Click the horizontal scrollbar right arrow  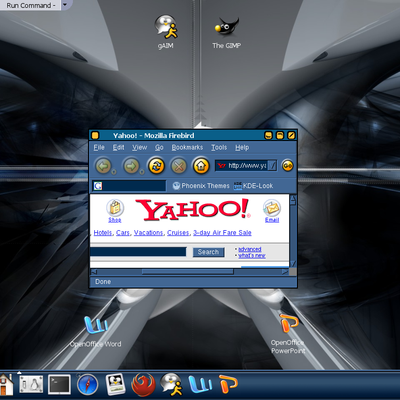coord(285,272)
